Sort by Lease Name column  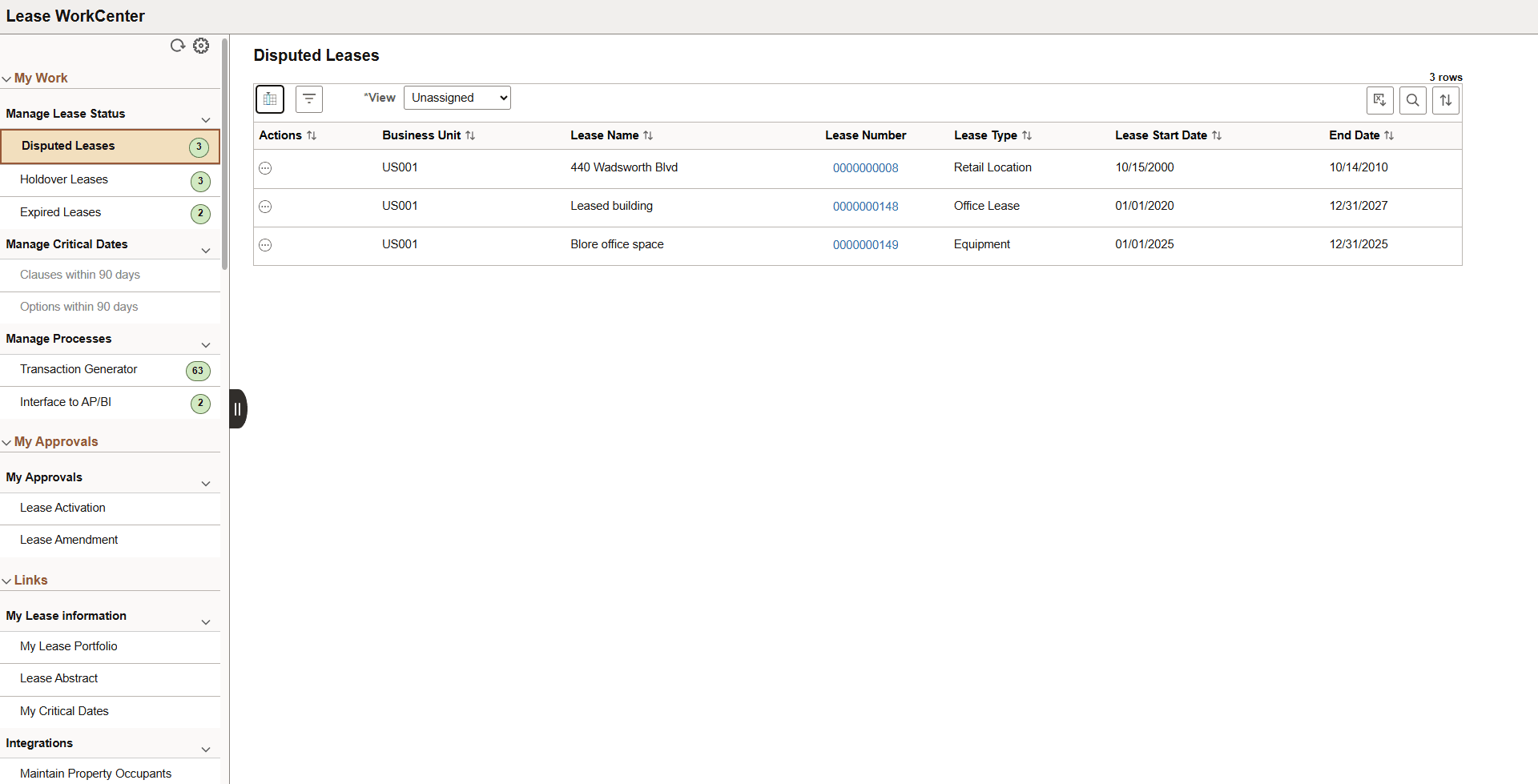tap(648, 136)
